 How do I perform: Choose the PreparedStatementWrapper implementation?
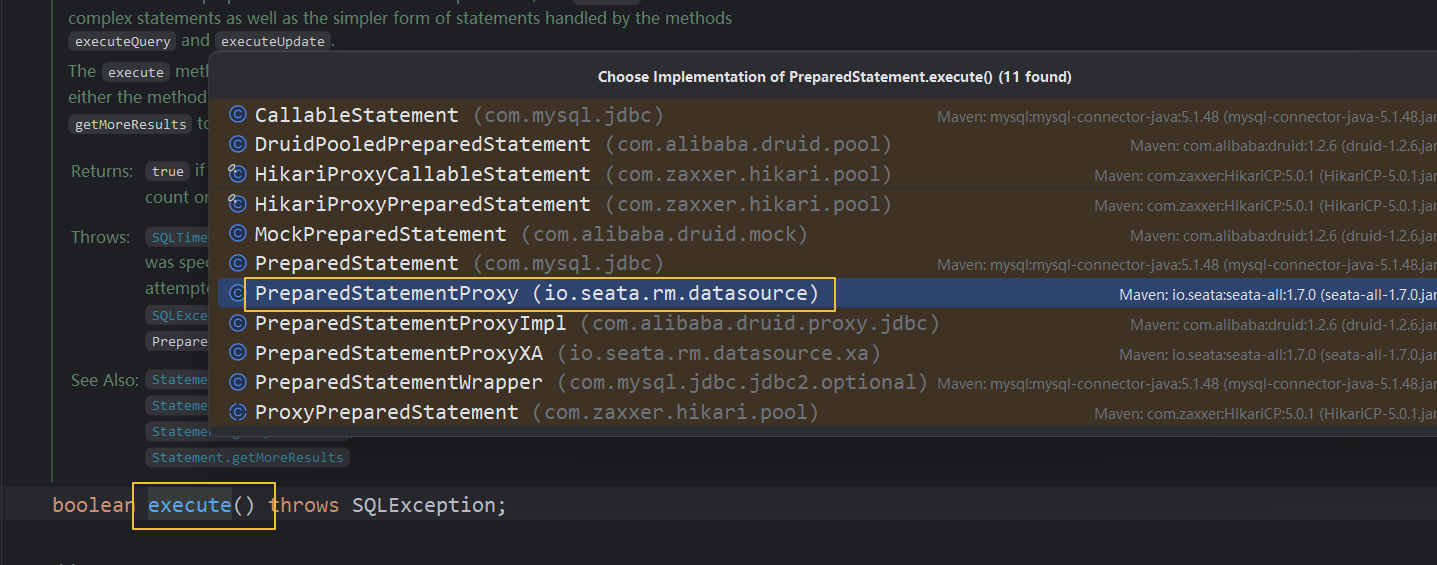coord(398,383)
